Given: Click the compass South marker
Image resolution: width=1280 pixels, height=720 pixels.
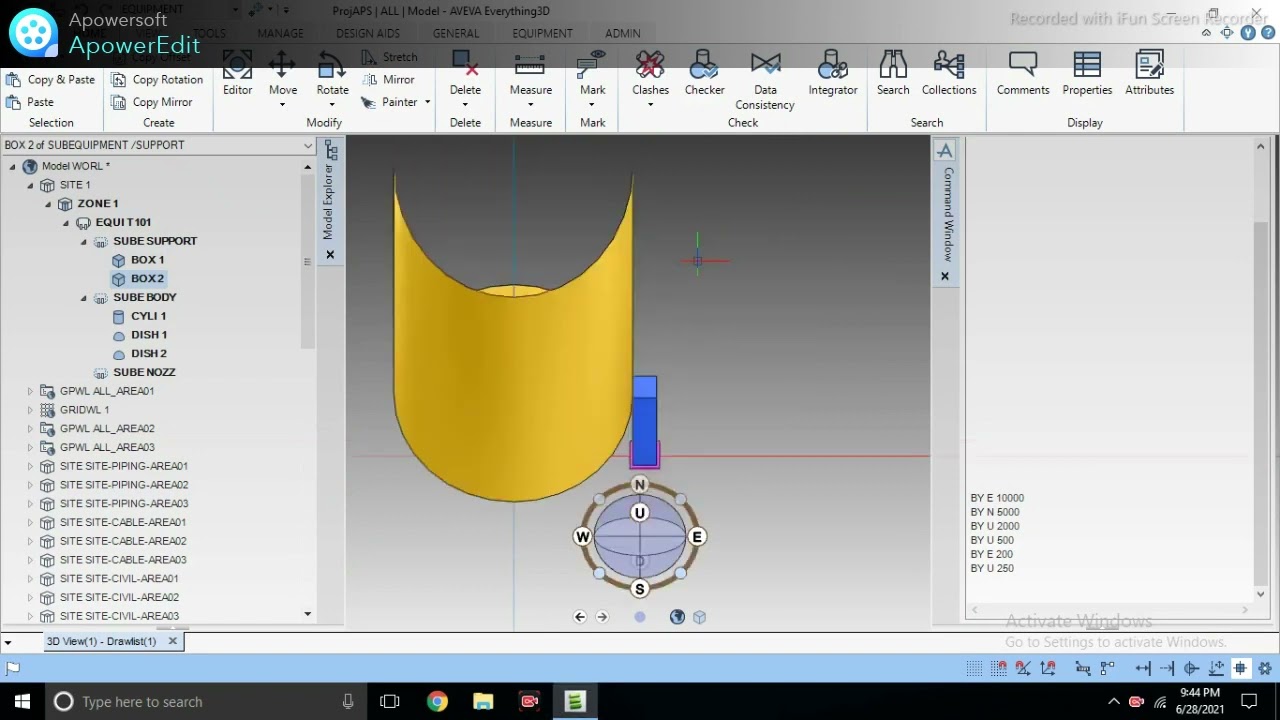Looking at the screenshot, I should click(640, 589).
